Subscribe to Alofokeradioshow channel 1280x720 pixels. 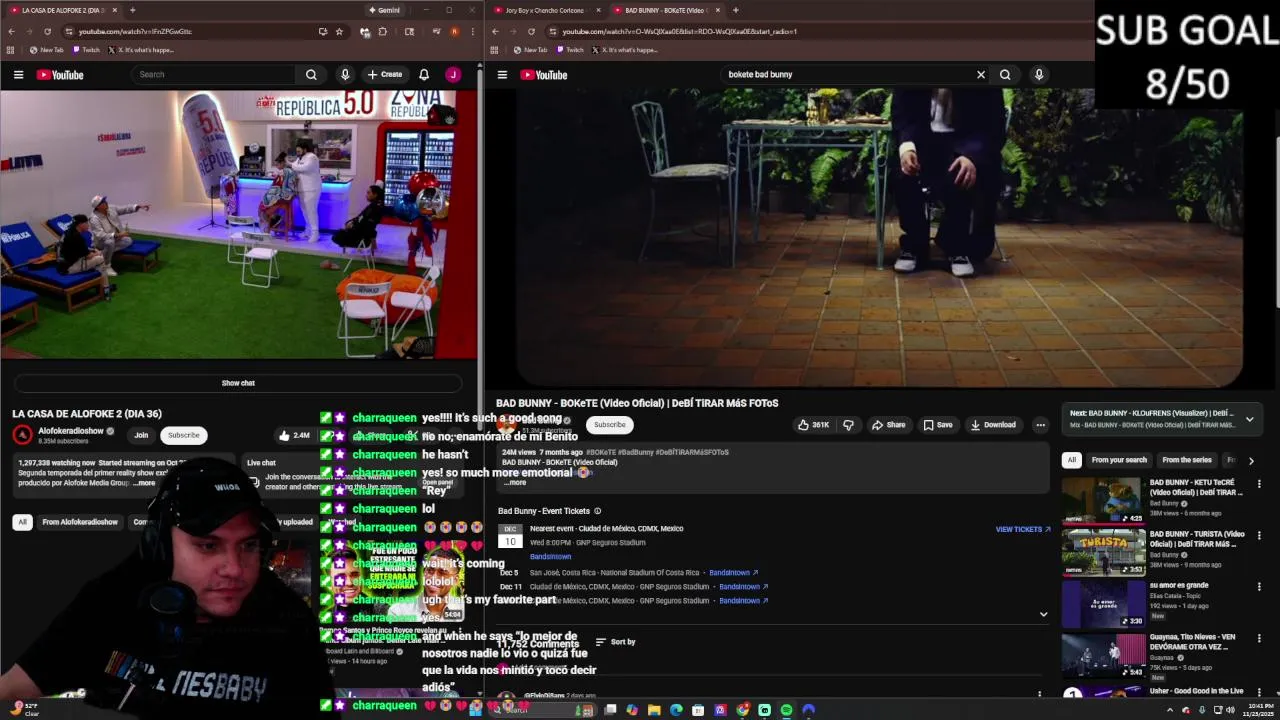pos(183,435)
